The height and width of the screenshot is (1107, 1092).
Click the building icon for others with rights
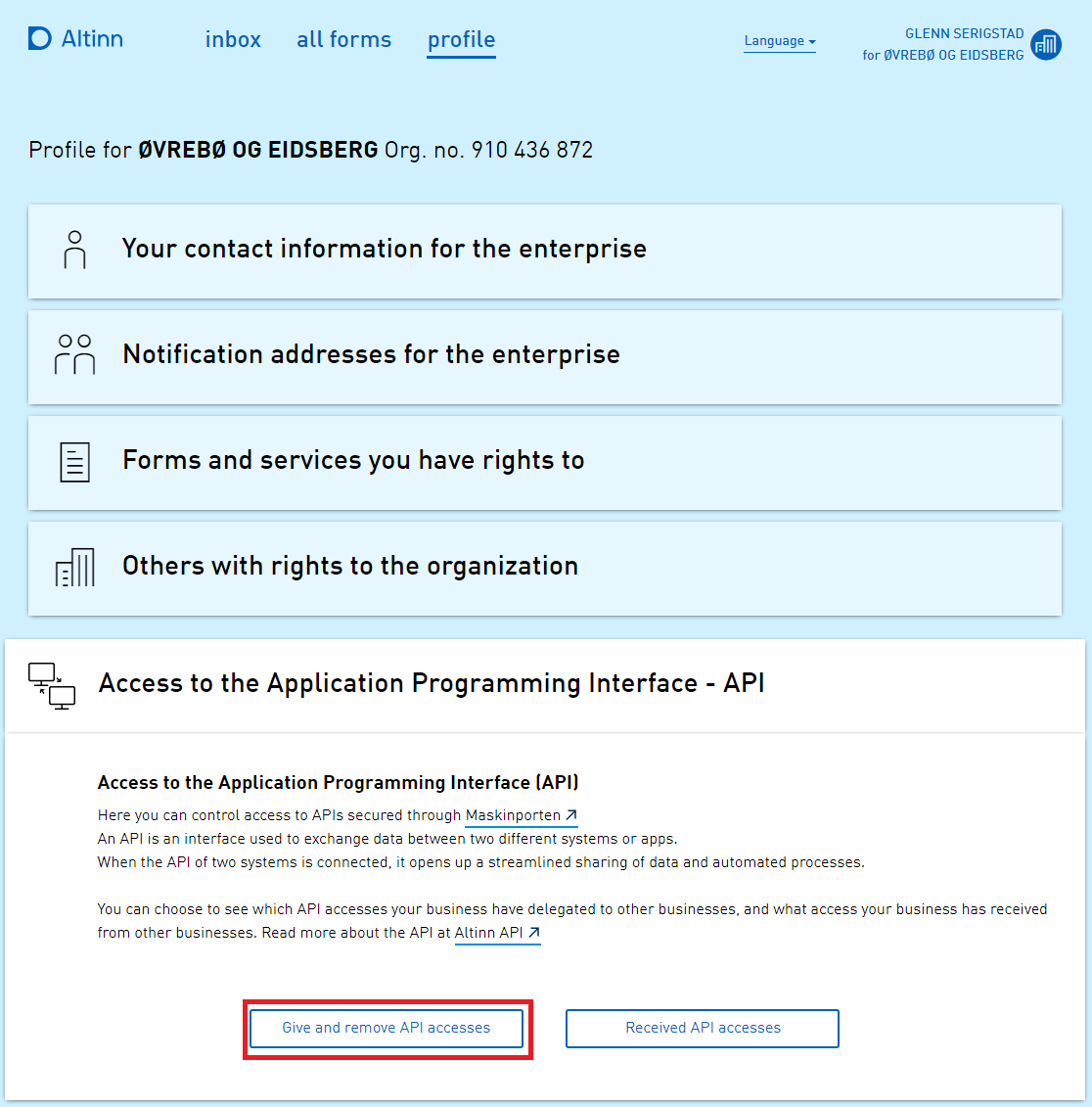pos(74,567)
